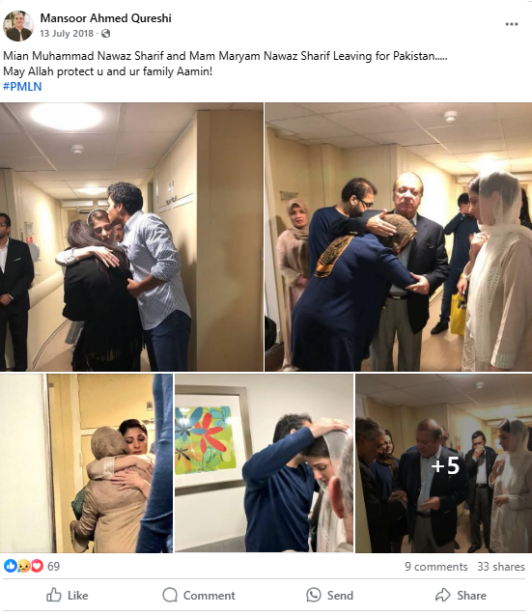The image size is (532, 615).
Task: Open the #PMLN hashtag link
Action: [x=22, y=87]
